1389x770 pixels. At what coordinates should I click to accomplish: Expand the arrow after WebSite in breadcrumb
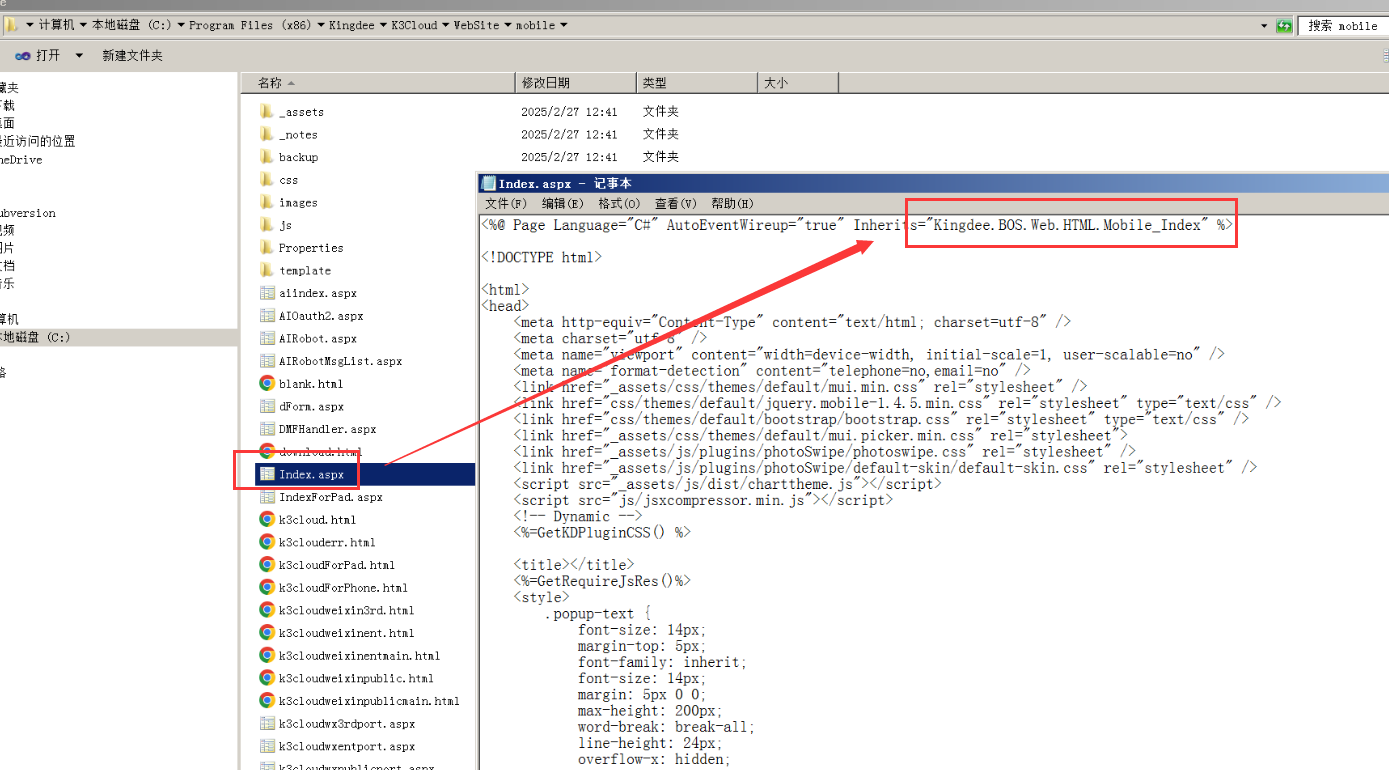coord(508,25)
